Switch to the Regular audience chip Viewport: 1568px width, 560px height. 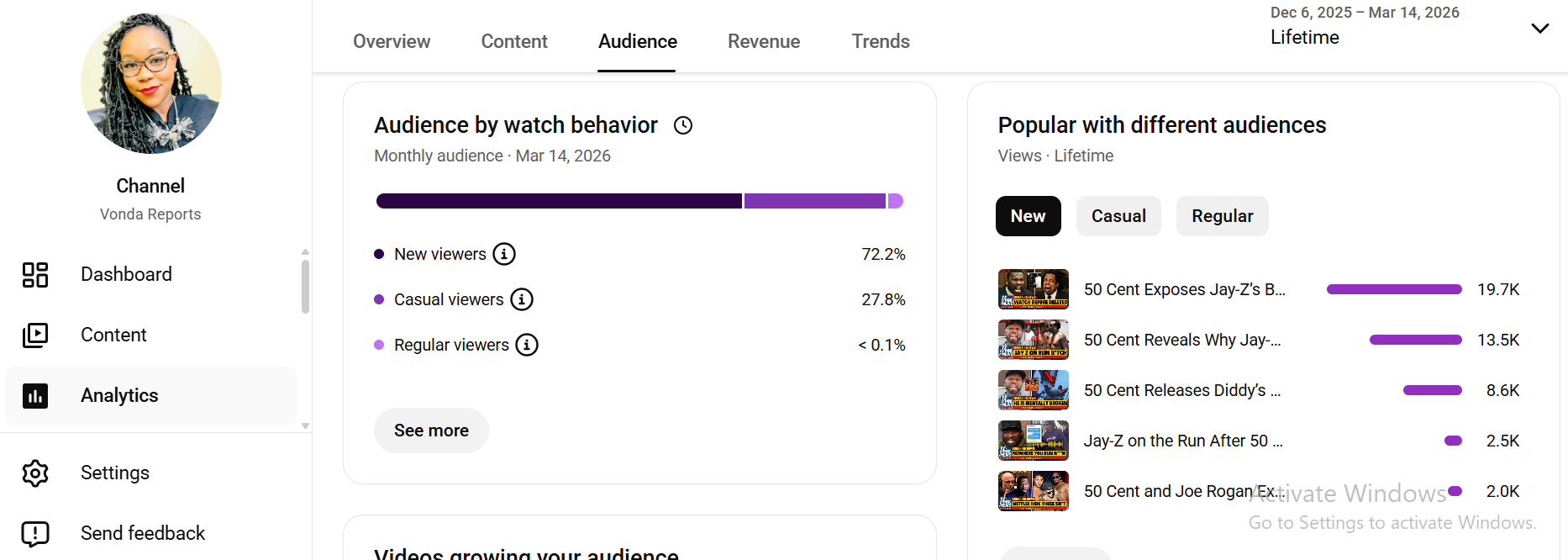click(1223, 216)
